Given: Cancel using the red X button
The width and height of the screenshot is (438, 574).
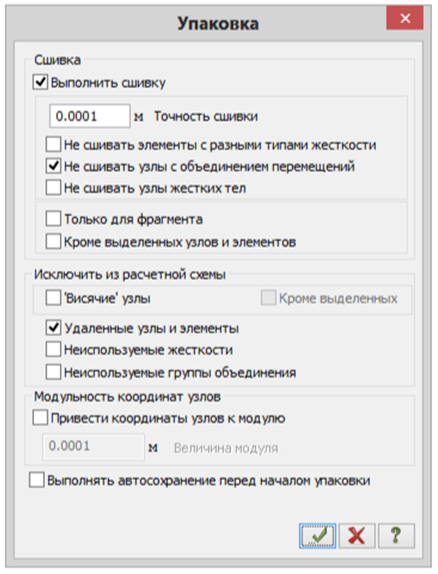Looking at the screenshot, I should (357, 536).
